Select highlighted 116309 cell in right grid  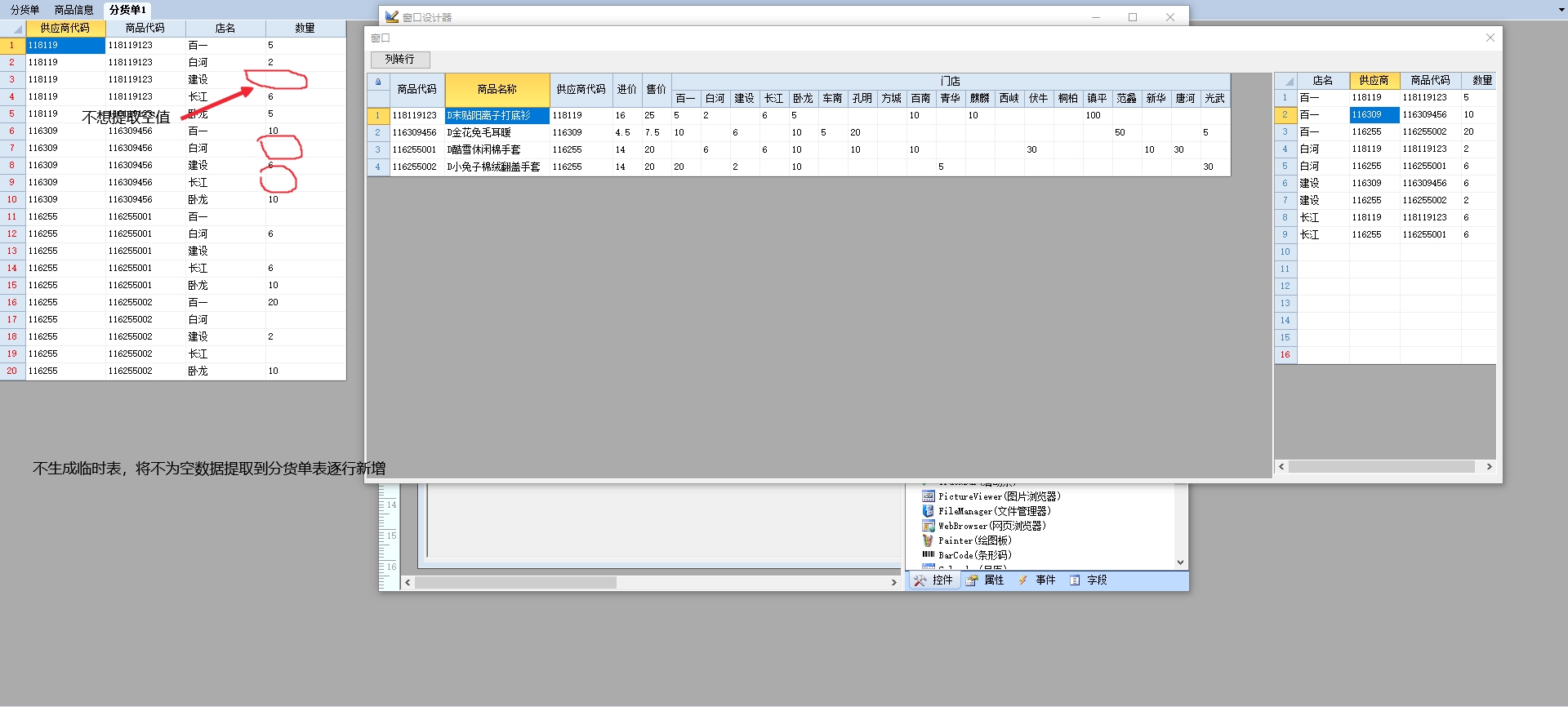(1374, 115)
